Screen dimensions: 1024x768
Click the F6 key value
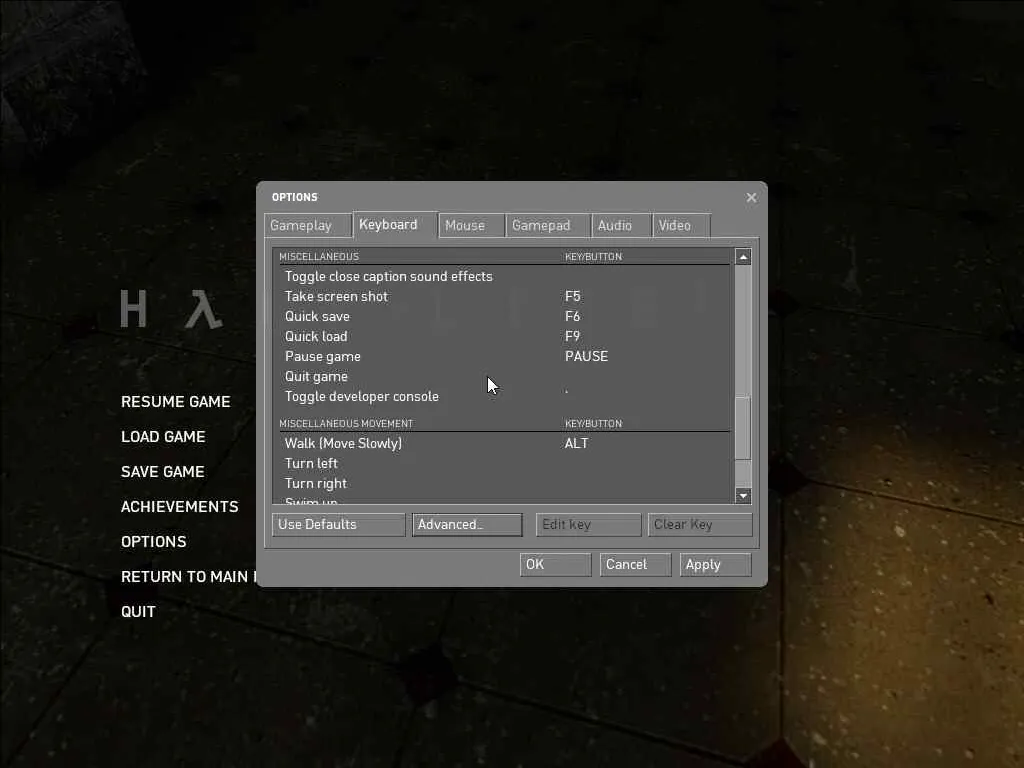573,317
